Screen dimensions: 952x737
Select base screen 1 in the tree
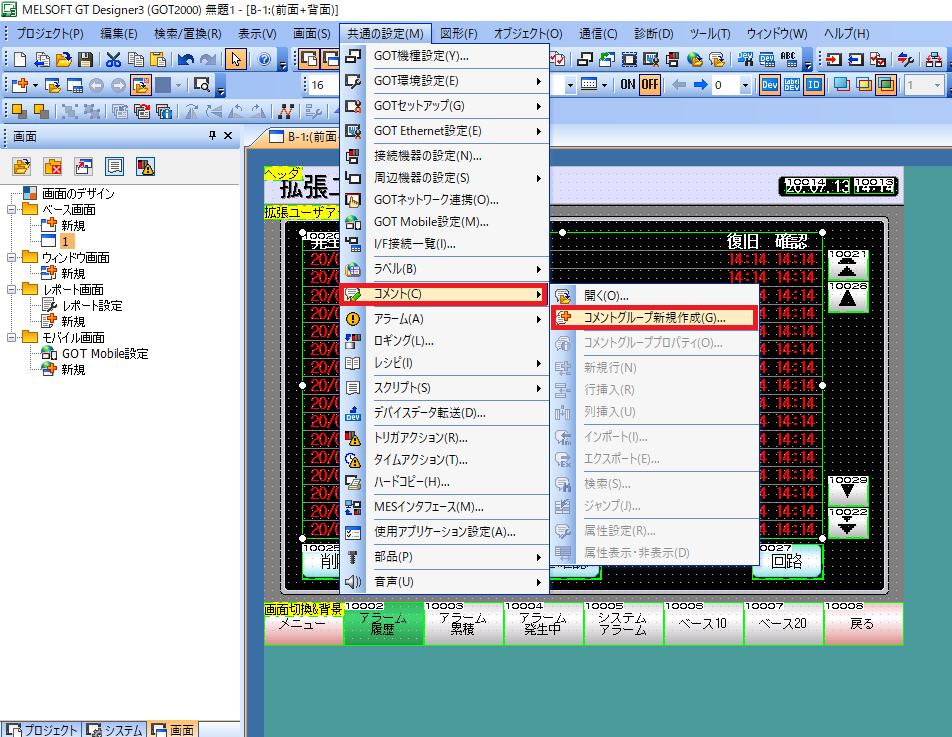(x=65, y=242)
